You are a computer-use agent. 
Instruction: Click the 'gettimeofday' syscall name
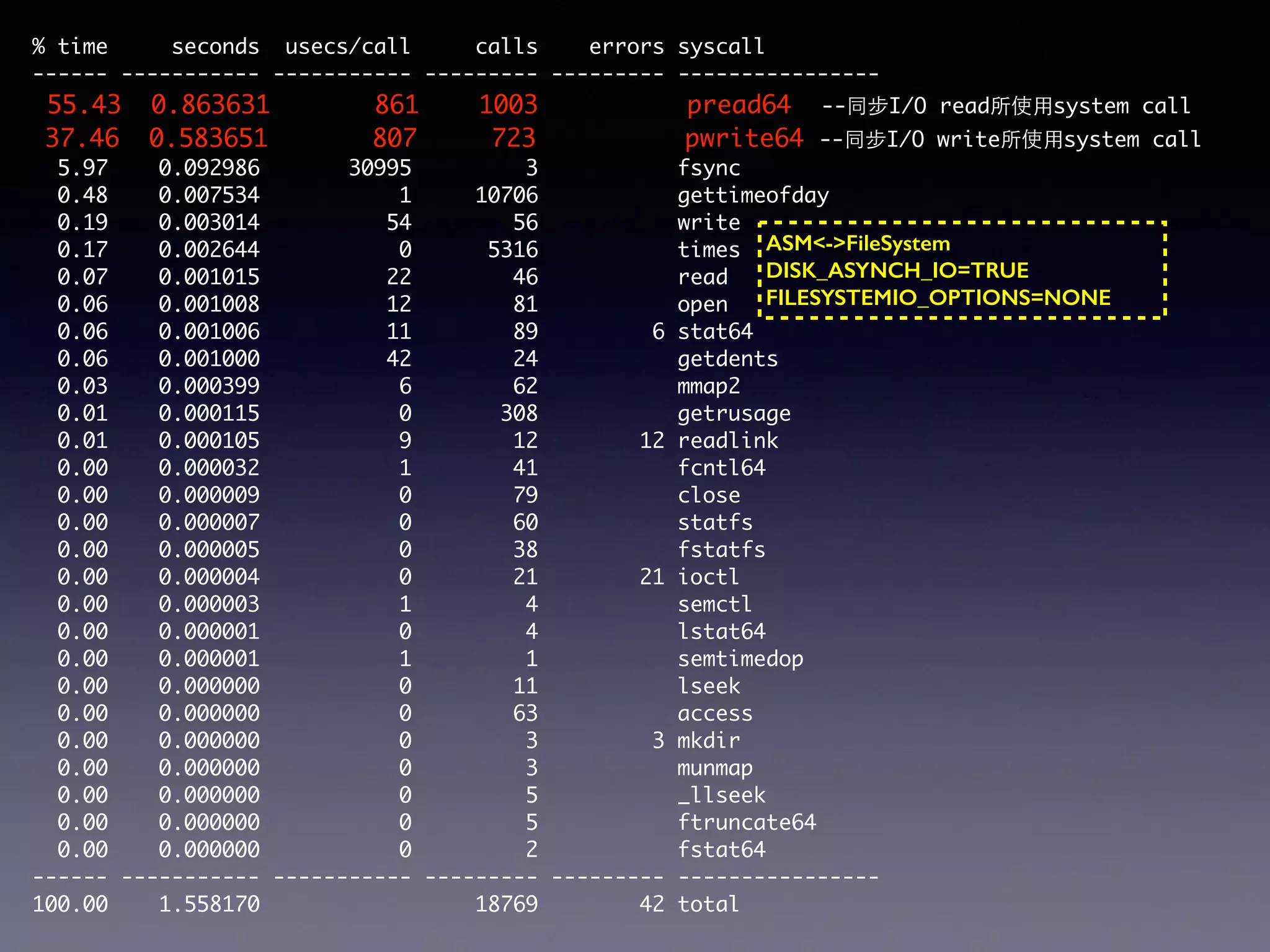[753, 196]
